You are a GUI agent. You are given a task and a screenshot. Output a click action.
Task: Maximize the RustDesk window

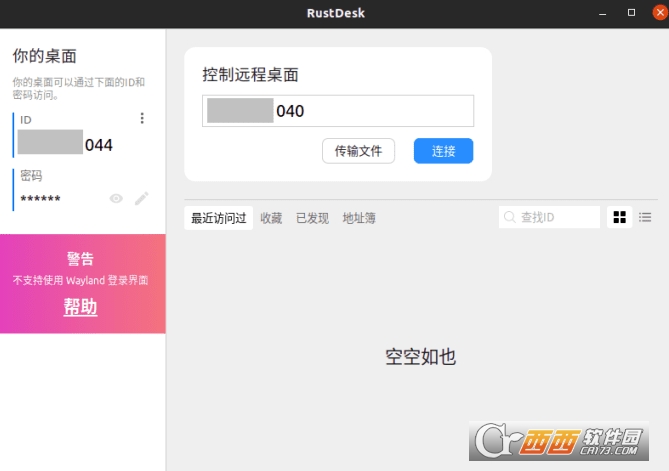point(631,13)
